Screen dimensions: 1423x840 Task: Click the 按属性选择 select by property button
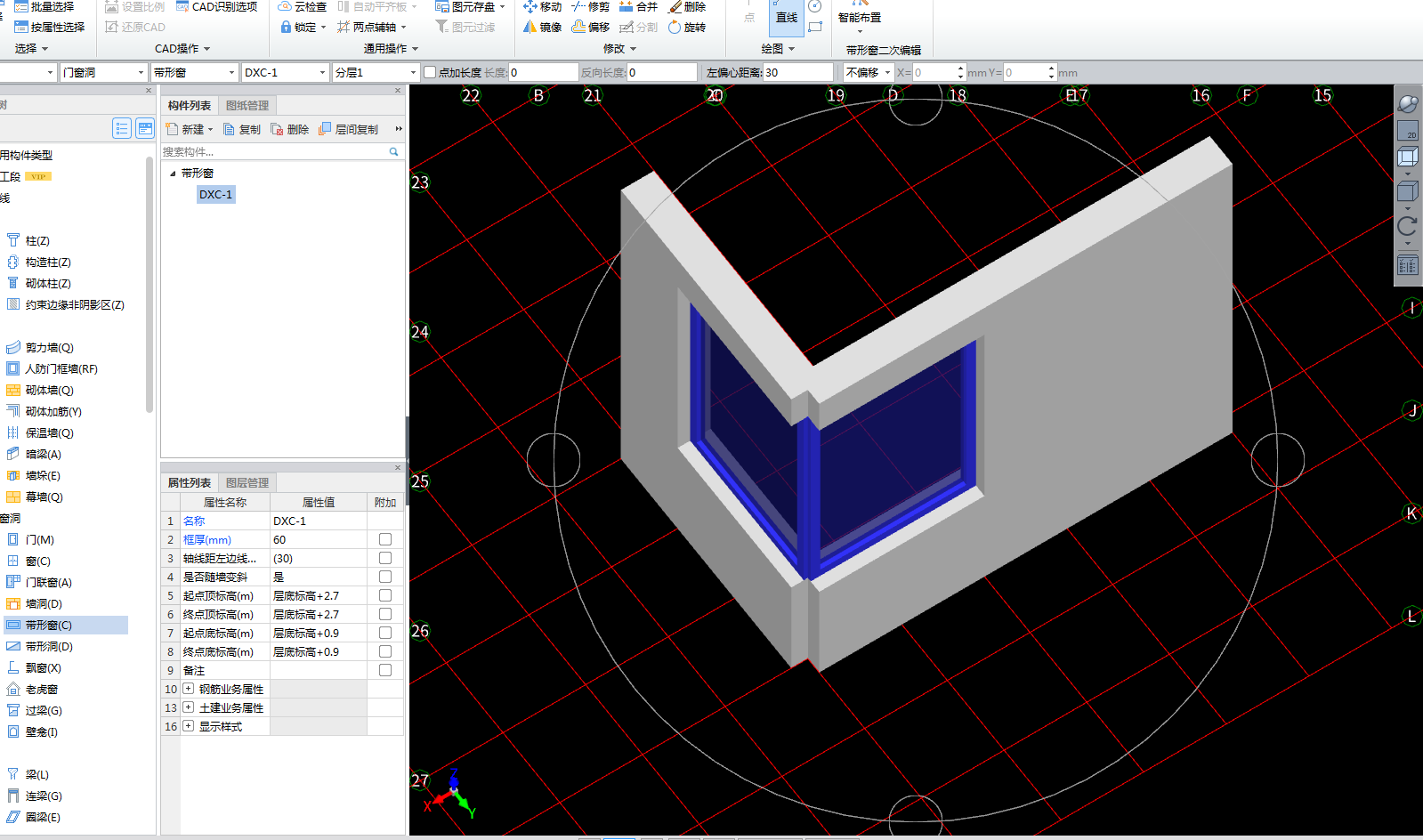coord(50,27)
